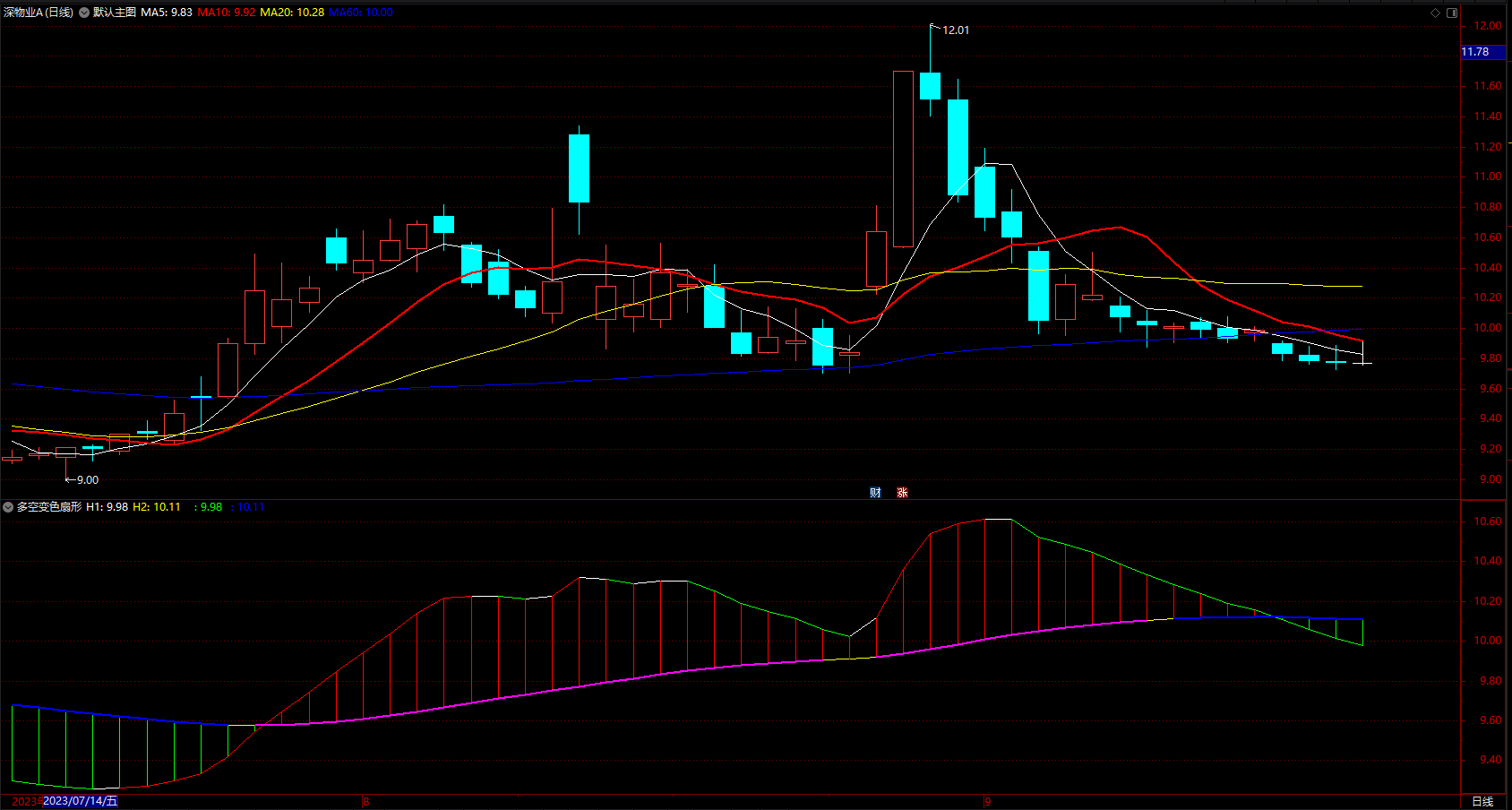Click the 10.60 label on lower indicator axis
The image size is (1512, 810).
pyautogui.click(x=1489, y=521)
